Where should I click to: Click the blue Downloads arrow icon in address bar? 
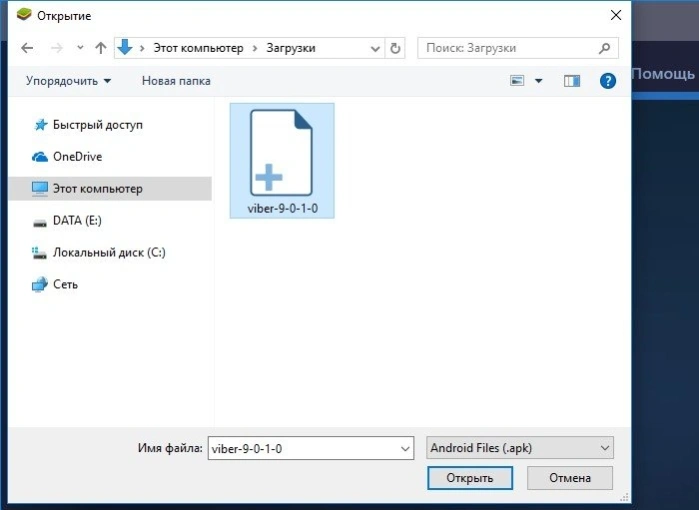125,47
